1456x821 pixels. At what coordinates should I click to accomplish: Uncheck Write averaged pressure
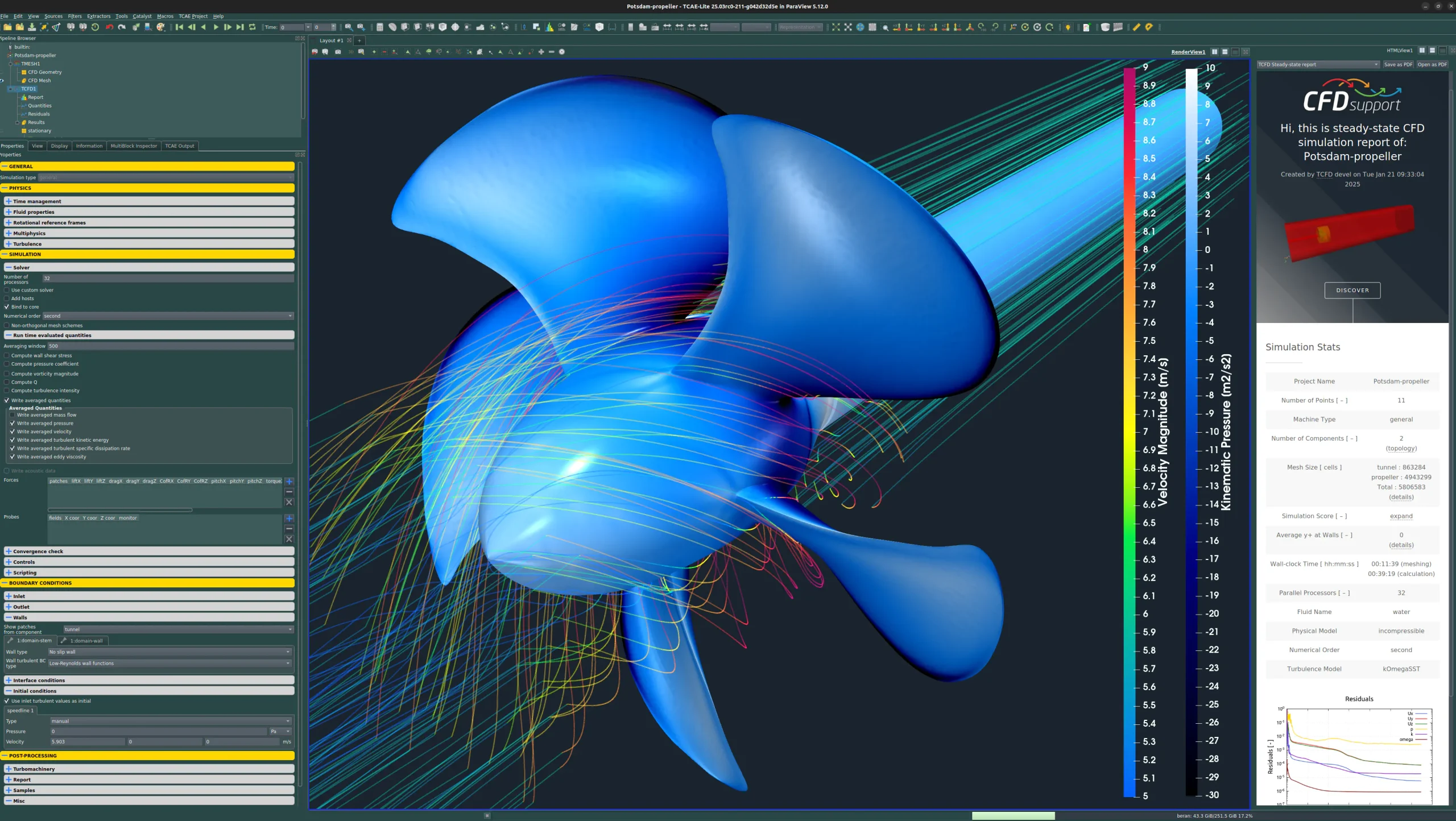[x=13, y=423]
